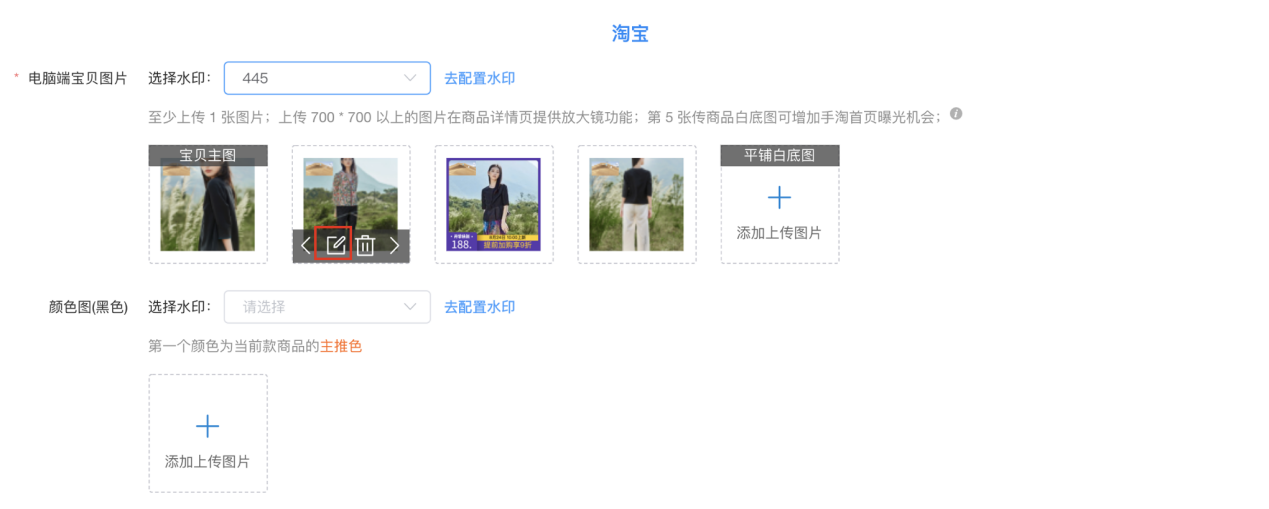Click the edit icon on second image
This screenshot has width=1269, height=509.
335,245
